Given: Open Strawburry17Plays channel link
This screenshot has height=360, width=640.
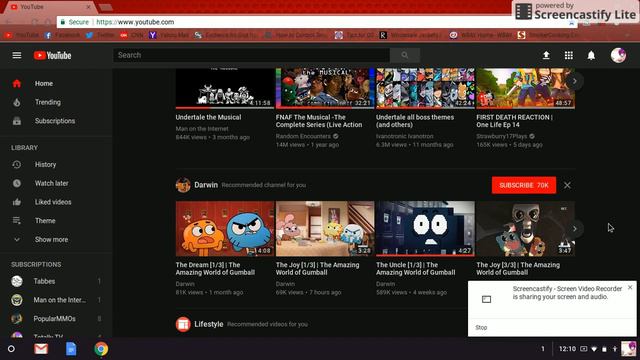Looking at the screenshot, I should click(502, 136).
